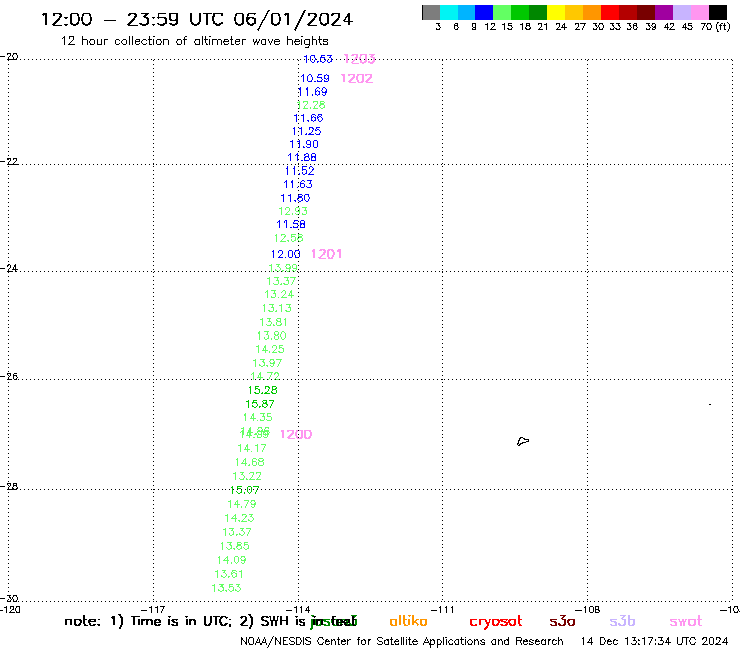Click the wave height value '14.25'
Screen dimensions: 740x650
pyautogui.click(x=270, y=349)
